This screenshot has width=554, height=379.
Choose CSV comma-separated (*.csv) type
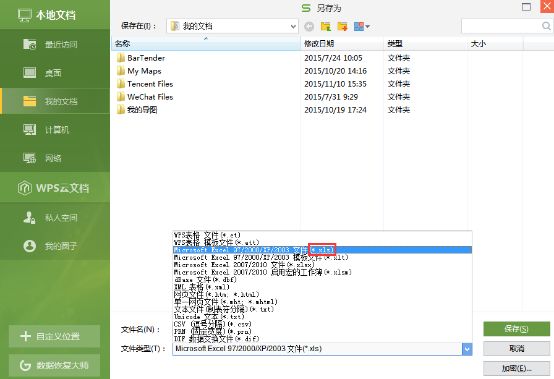coord(322,324)
